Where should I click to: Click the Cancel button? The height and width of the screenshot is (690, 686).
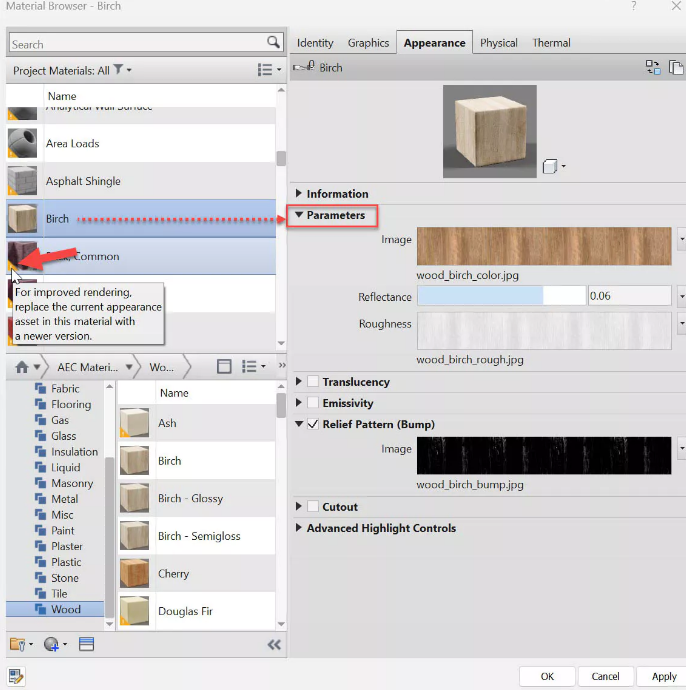[605, 676]
